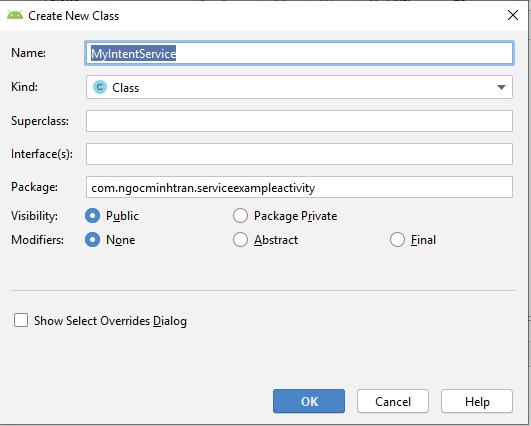531x426 pixels.
Task: Open Help for this dialog
Action: pos(477,401)
